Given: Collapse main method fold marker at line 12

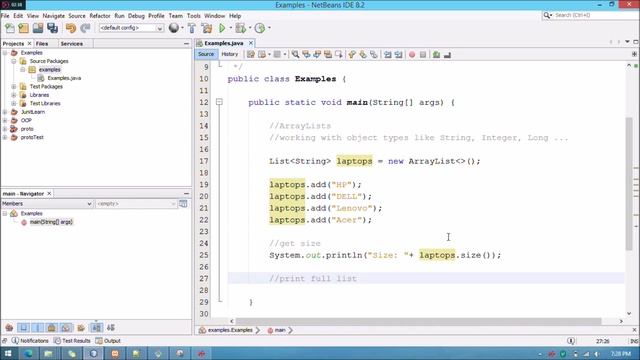Looking at the screenshot, I should tap(219, 102).
